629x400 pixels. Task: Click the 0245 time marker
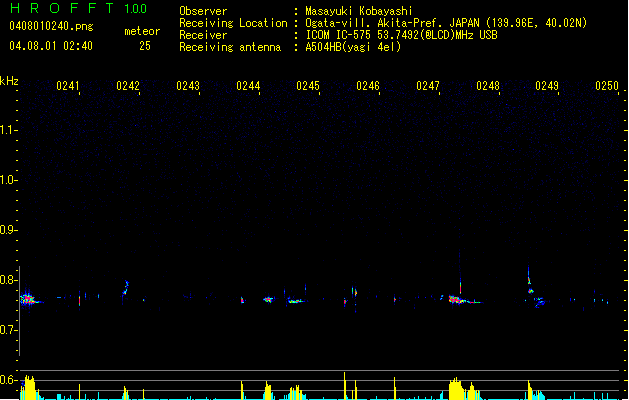[x=308, y=86]
